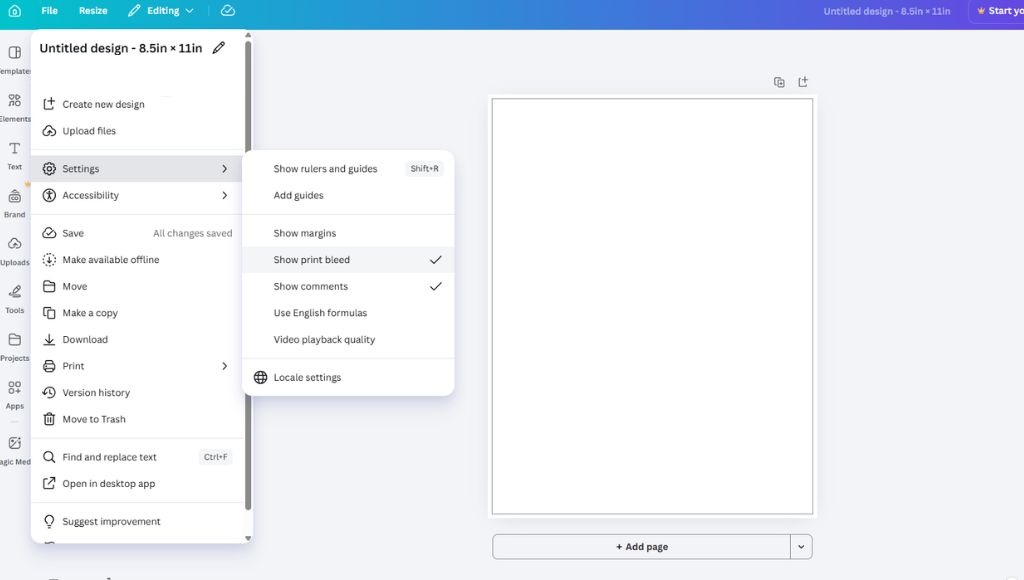Click the Settings gear icon
Viewport: 1024px width, 580px height.
[x=49, y=169]
